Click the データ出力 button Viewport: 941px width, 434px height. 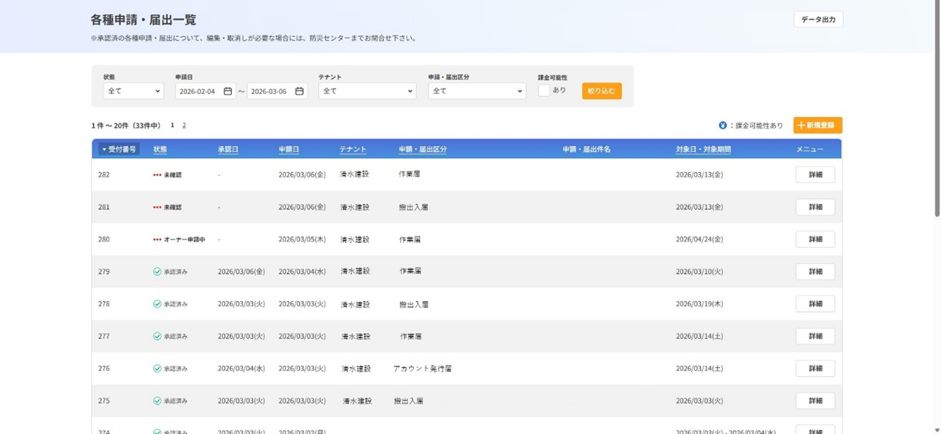(818, 19)
